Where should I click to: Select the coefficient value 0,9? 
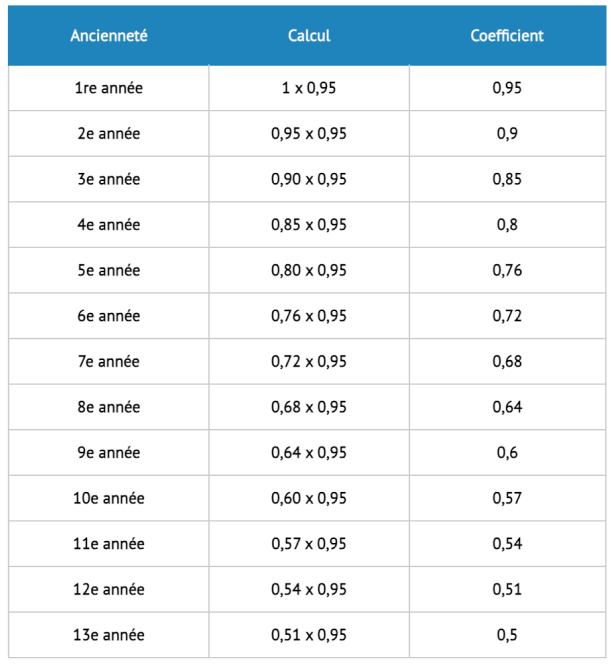click(507, 134)
